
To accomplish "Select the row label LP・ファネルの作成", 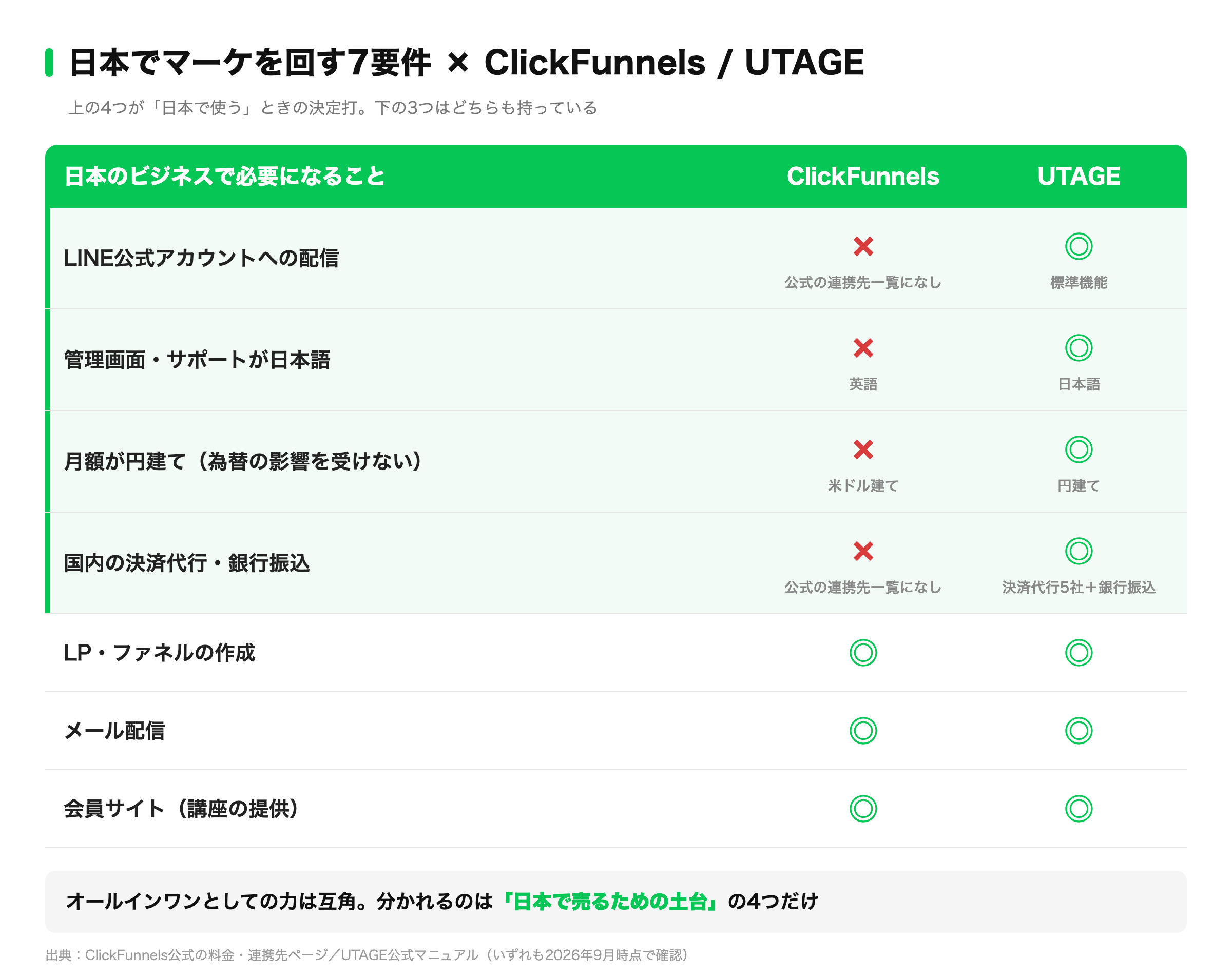I will coord(160,653).
